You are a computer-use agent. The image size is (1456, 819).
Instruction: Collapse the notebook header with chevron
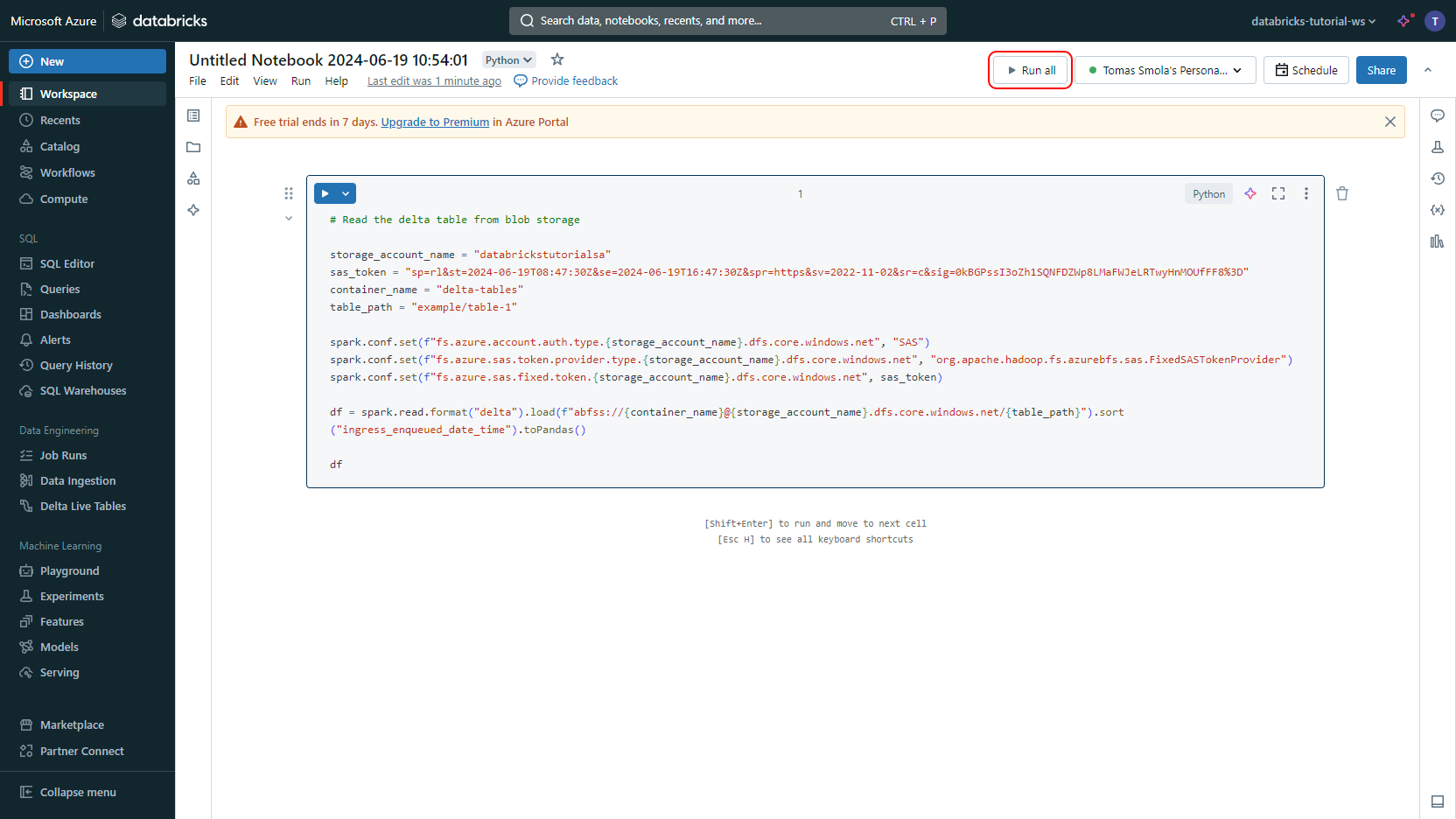[1428, 70]
